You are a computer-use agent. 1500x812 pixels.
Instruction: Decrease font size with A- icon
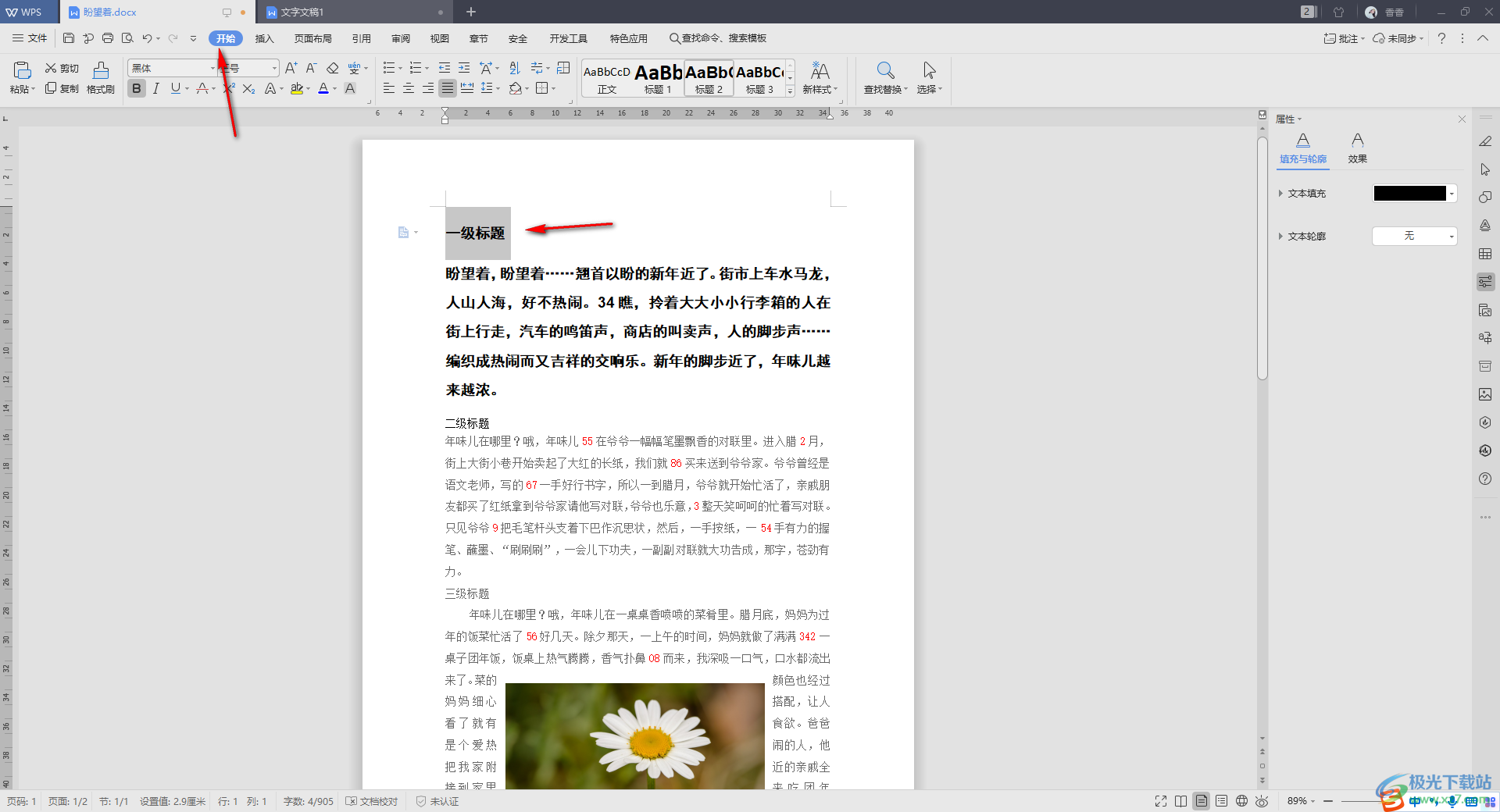pos(311,69)
